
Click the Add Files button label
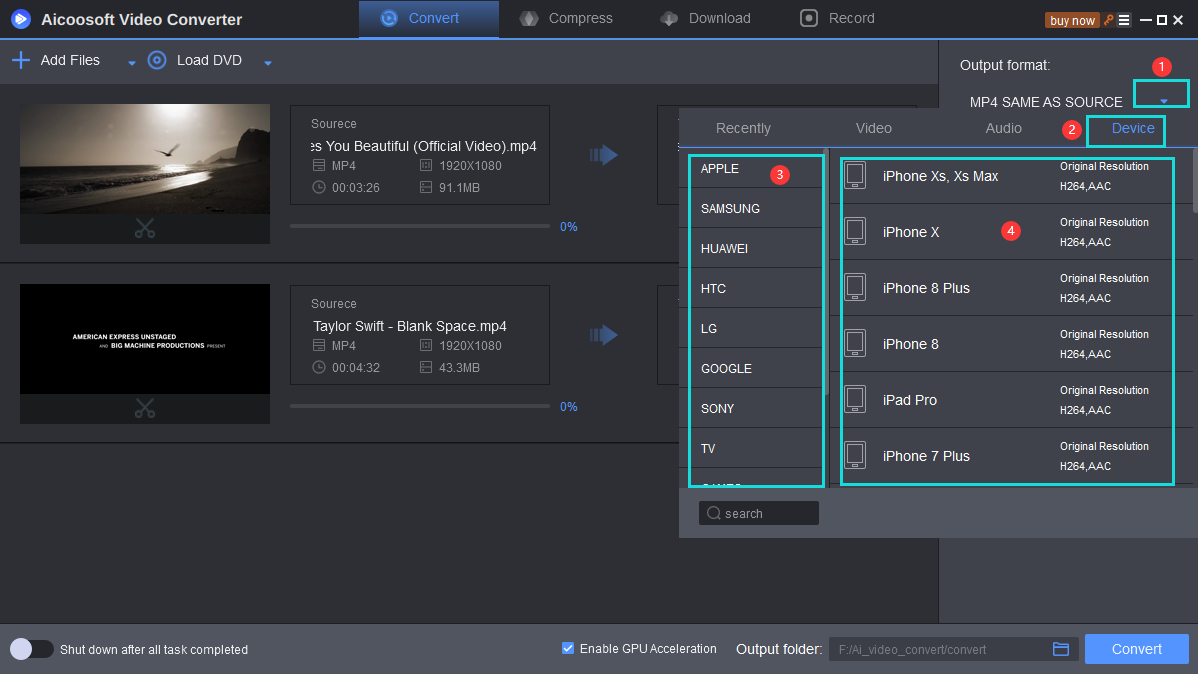(x=70, y=60)
